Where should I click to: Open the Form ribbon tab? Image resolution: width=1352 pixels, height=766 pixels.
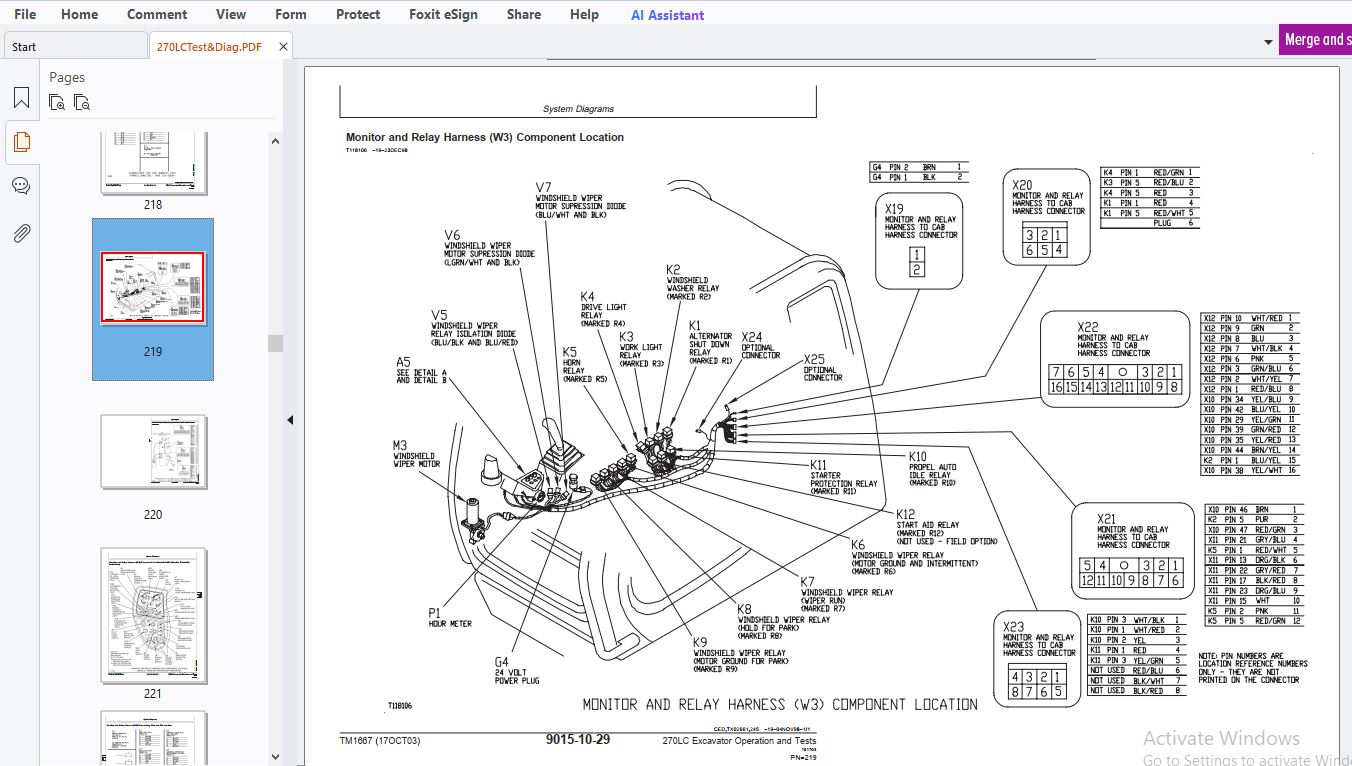(x=291, y=14)
